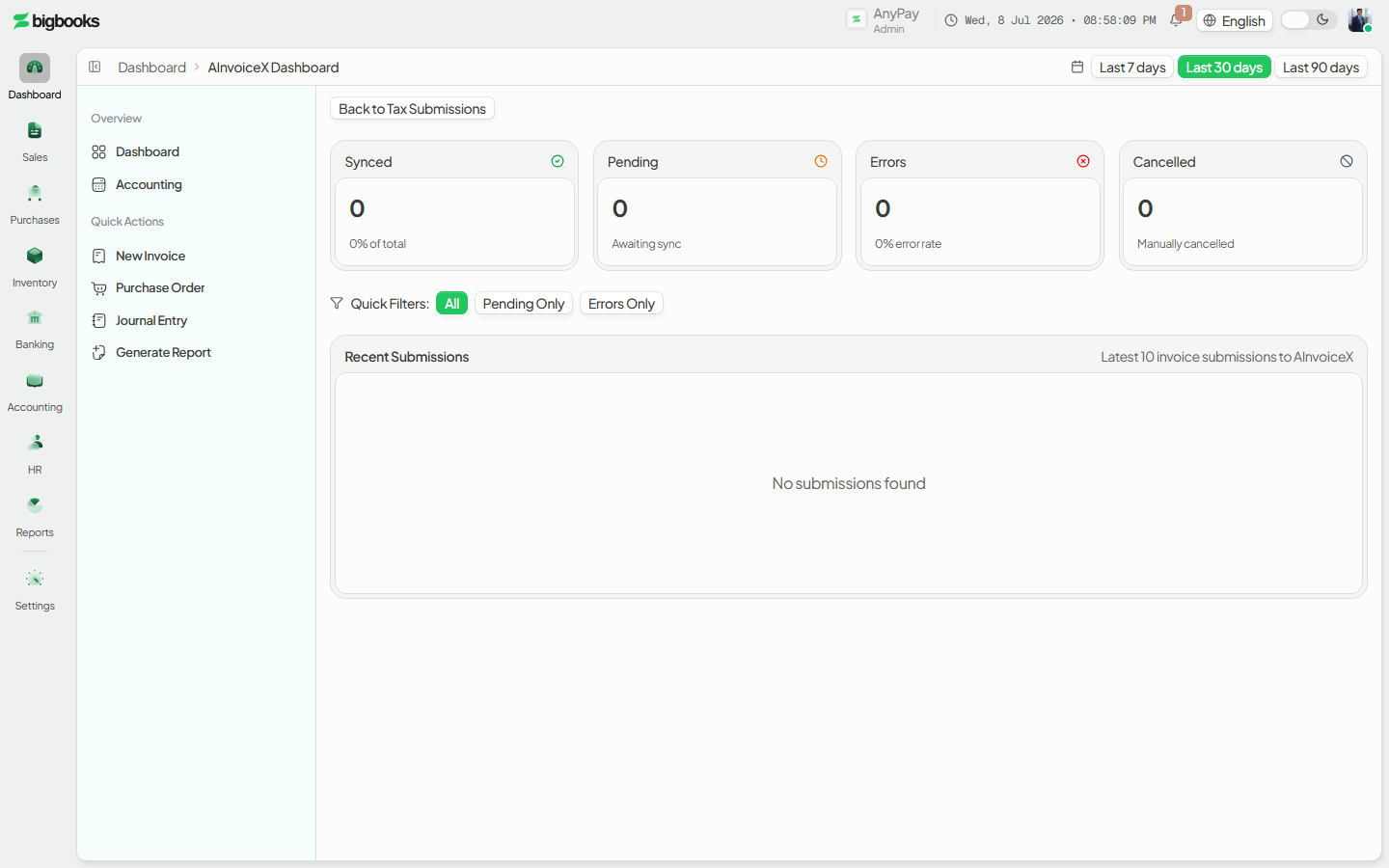Click Back to Tax Submissions

coord(412,109)
